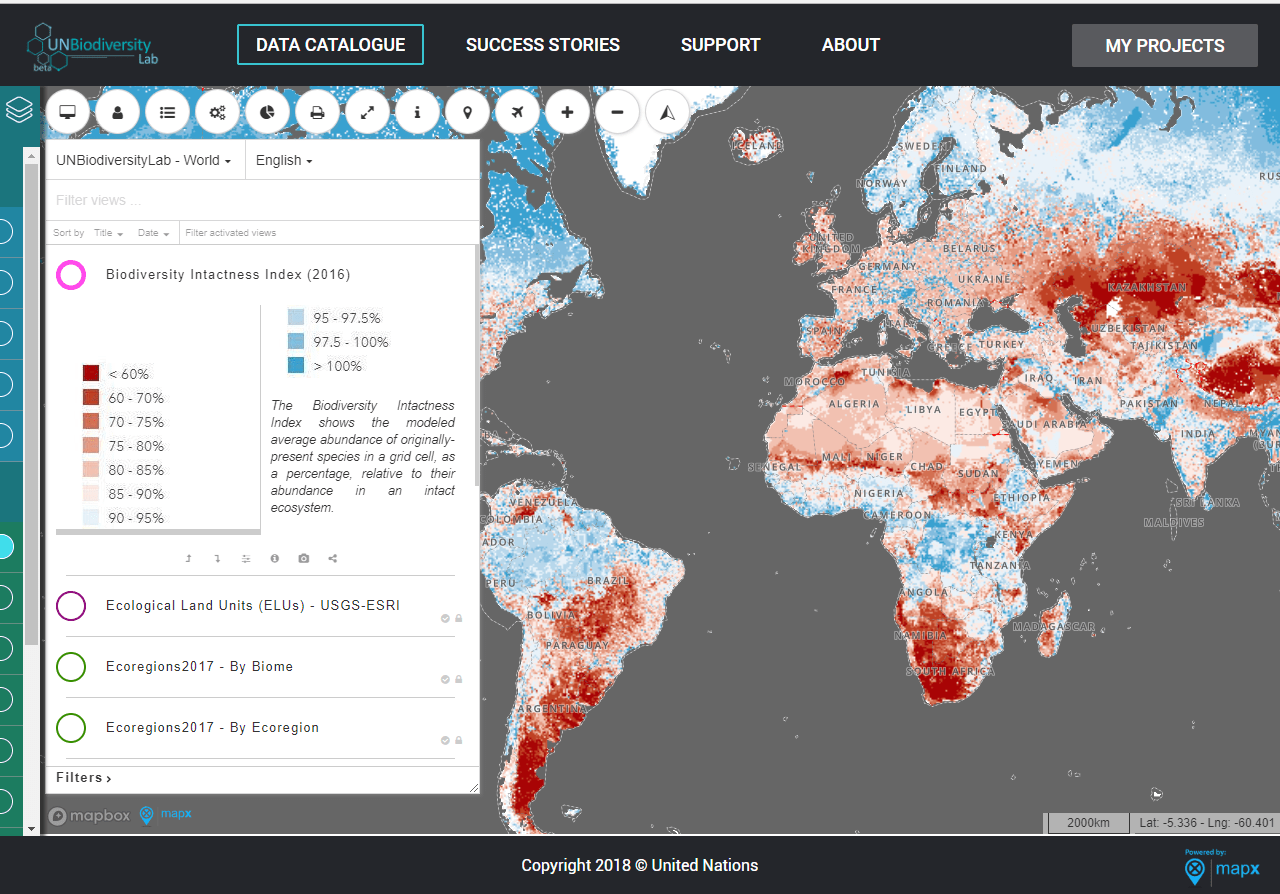Click the down arrow icon under the Biodiversity legend

(217, 558)
